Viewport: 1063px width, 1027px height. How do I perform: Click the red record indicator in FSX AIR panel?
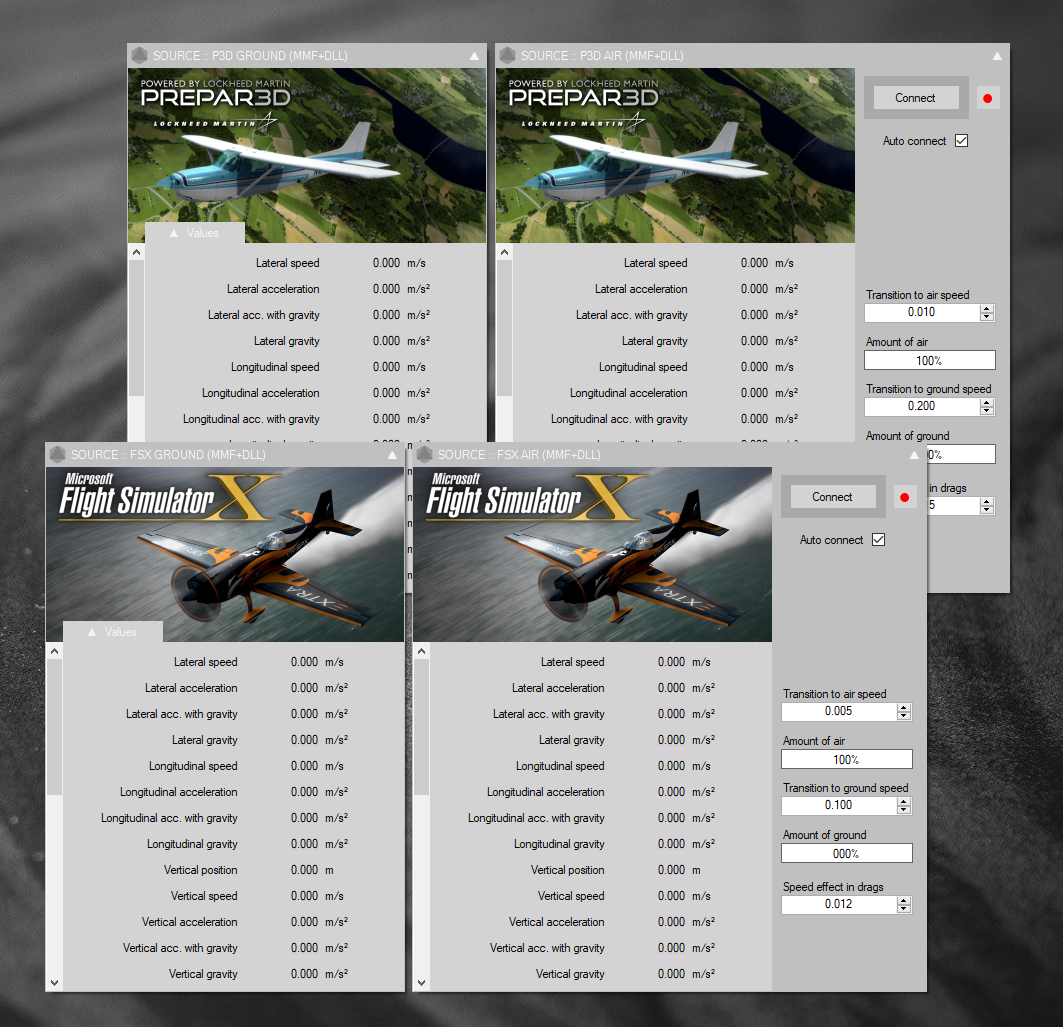904,497
